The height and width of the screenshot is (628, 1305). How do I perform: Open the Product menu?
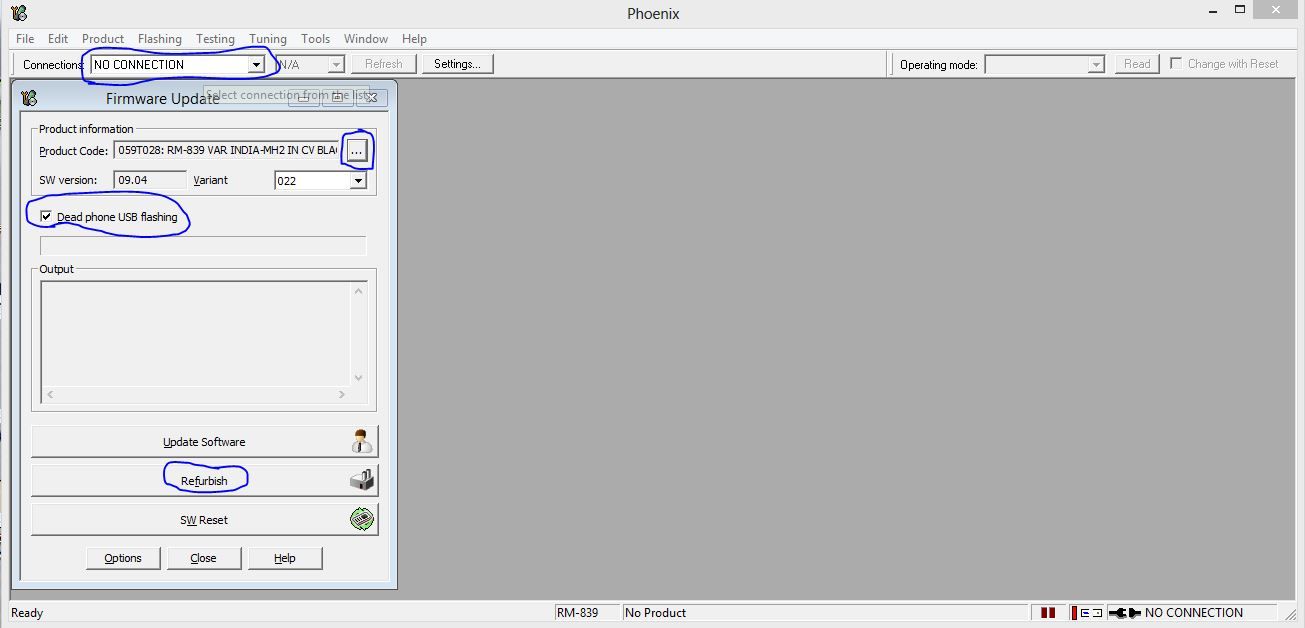(x=103, y=39)
